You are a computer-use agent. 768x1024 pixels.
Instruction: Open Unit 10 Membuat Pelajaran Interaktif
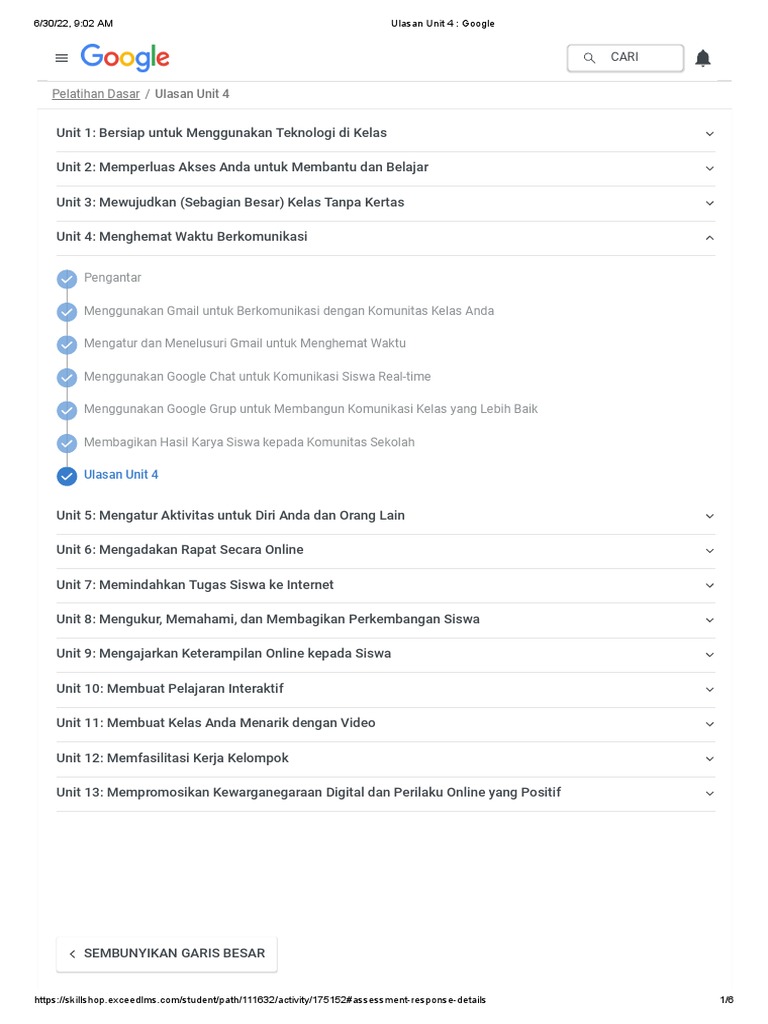[x=170, y=689]
